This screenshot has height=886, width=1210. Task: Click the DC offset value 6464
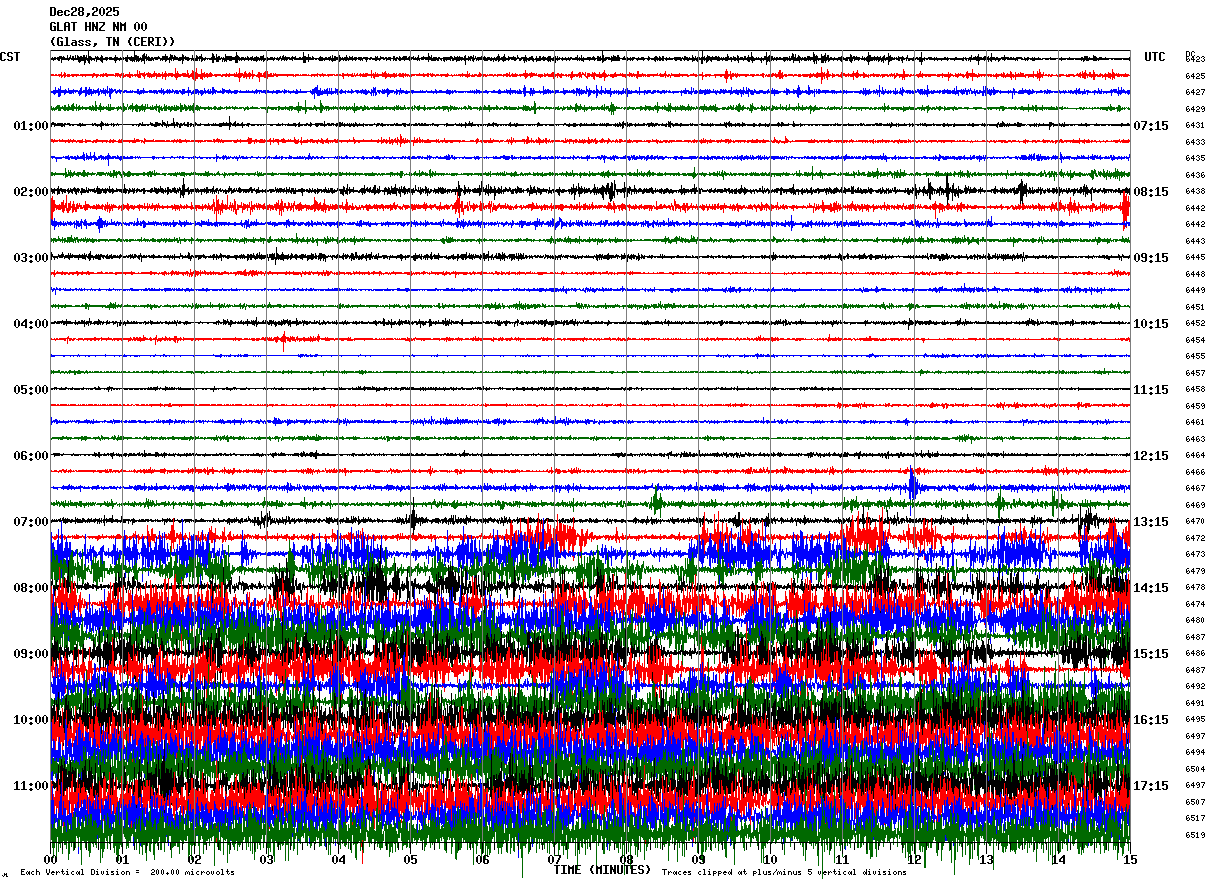(1195, 455)
